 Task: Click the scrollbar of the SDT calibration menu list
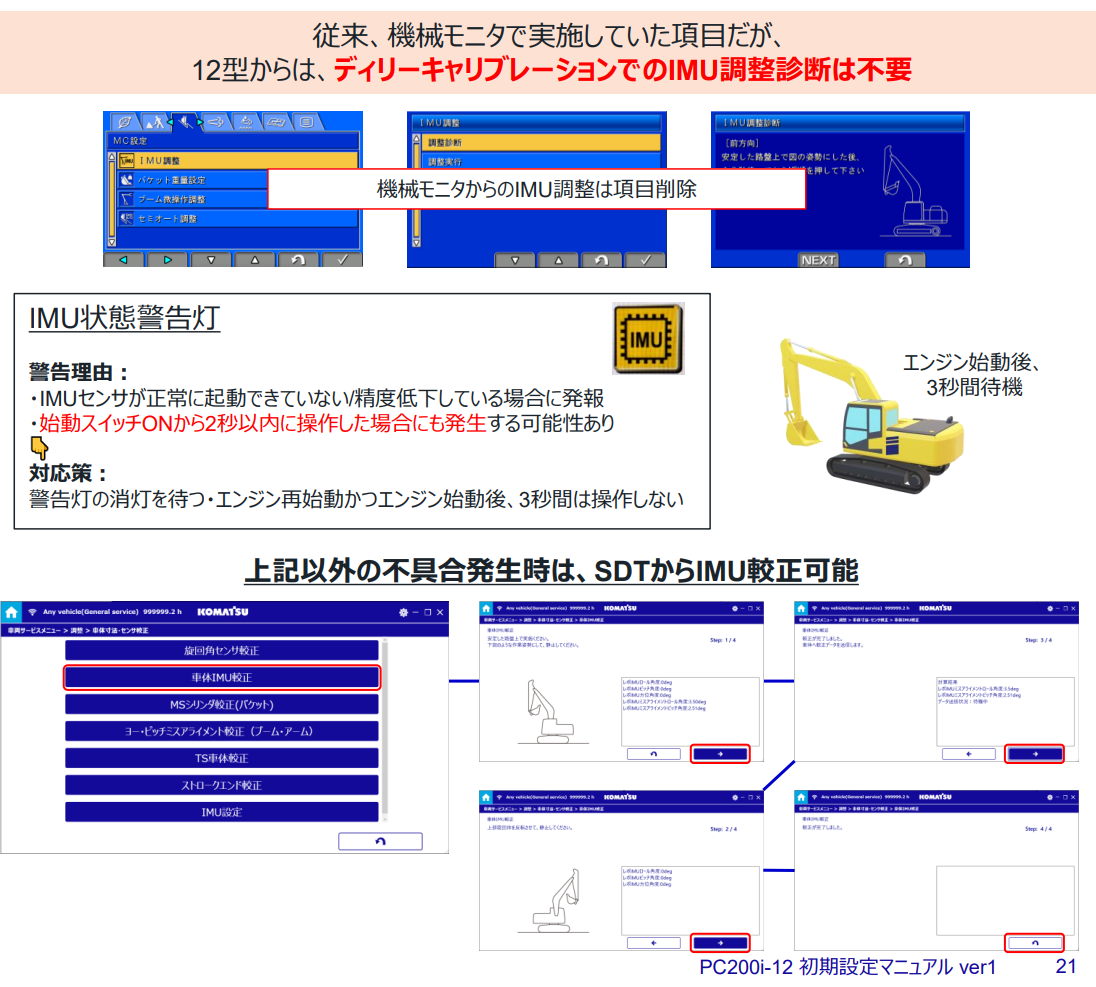(x=385, y=730)
